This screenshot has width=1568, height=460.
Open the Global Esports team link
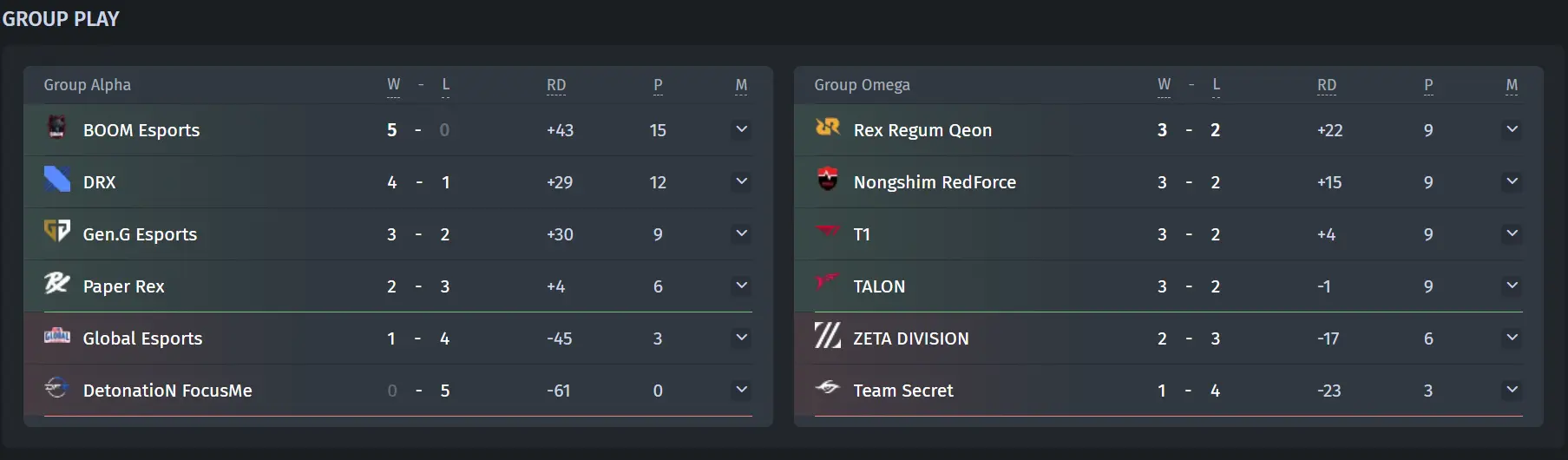142,338
